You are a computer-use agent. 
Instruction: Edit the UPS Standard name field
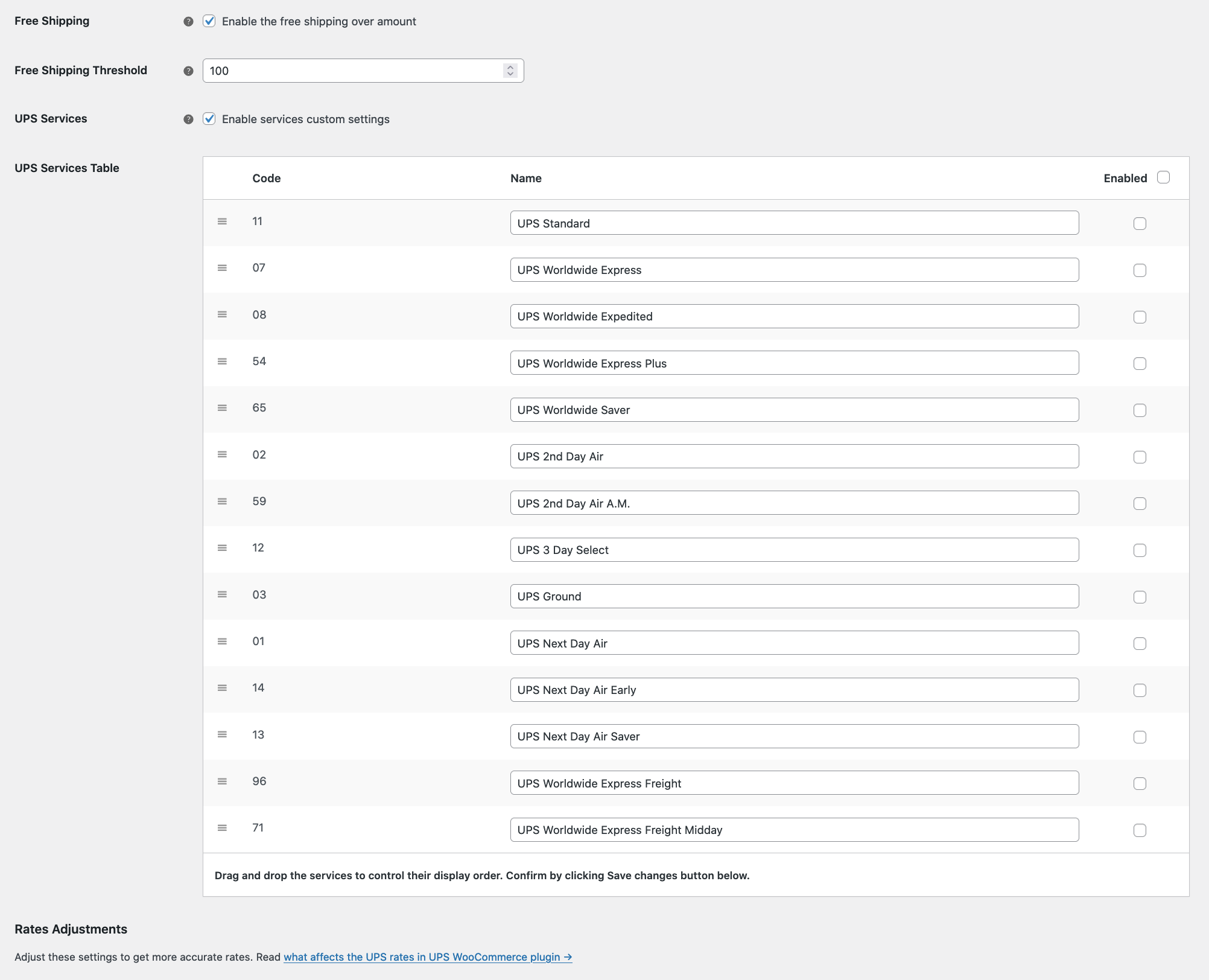[795, 223]
